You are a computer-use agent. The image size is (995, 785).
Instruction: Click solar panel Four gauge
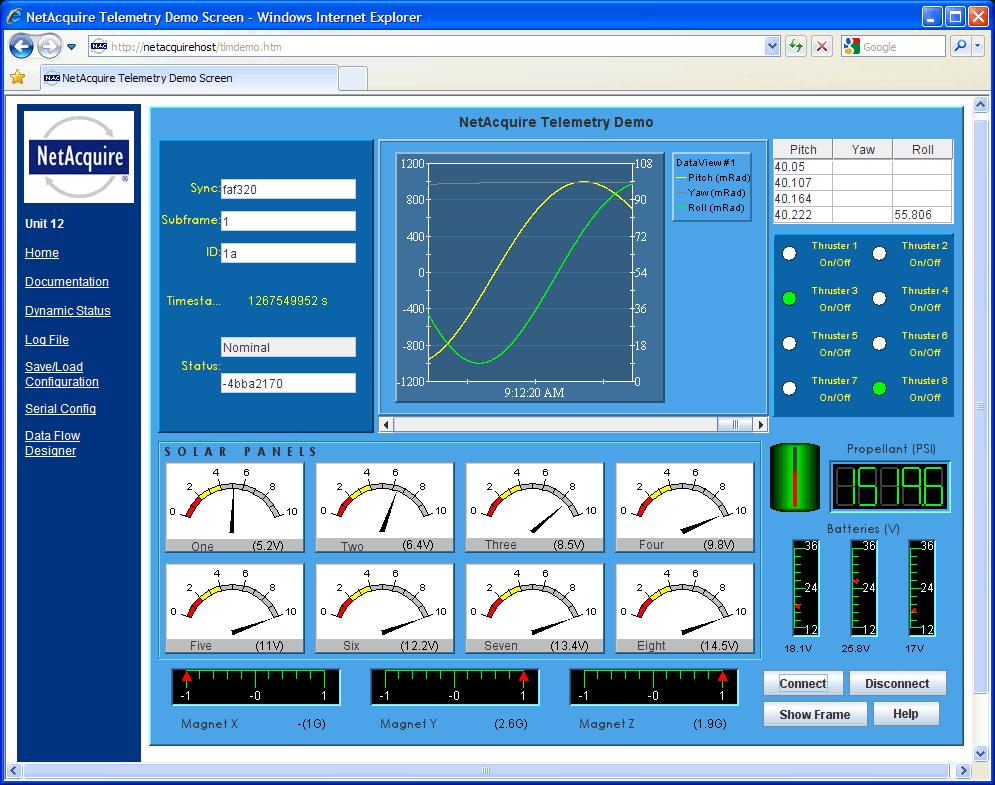685,508
